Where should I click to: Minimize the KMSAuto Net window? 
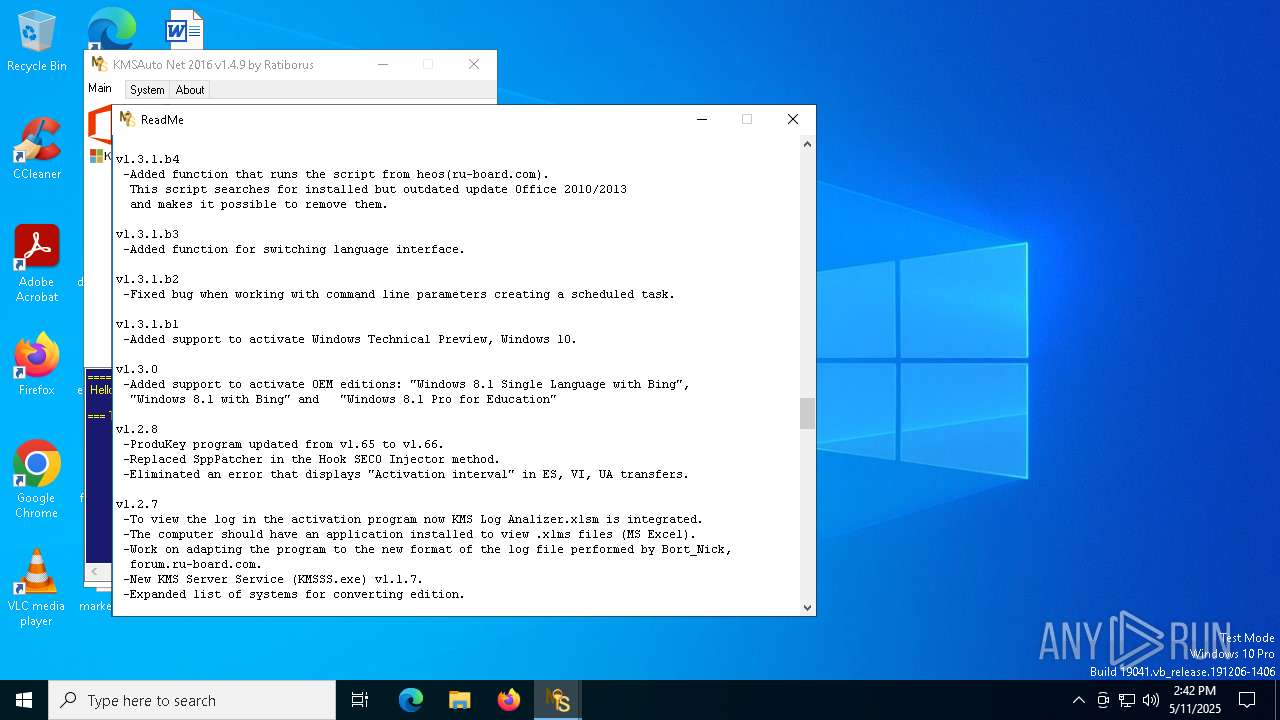click(x=383, y=64)
